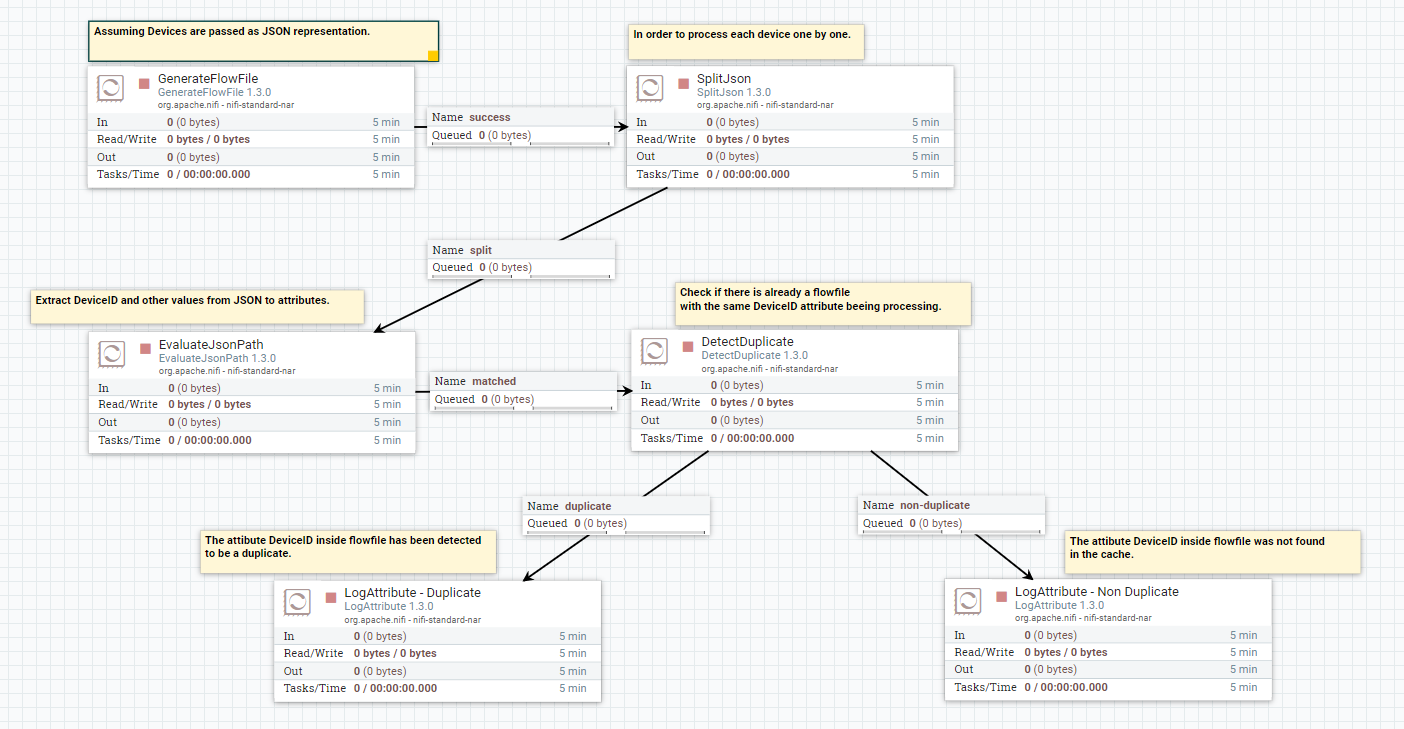Screen dimensions: 1404x729
Task: Click the SplitJson processor icon
Action: point(651,88)
